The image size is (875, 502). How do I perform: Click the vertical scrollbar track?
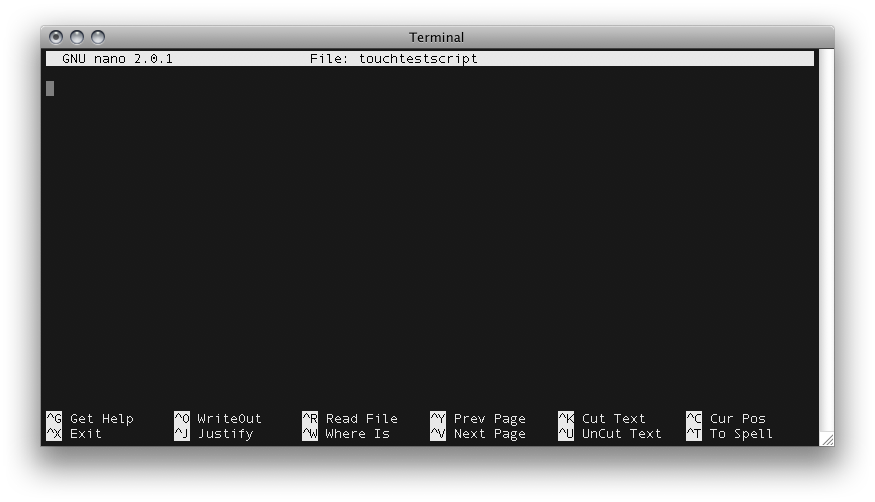(x=826, y=240)
